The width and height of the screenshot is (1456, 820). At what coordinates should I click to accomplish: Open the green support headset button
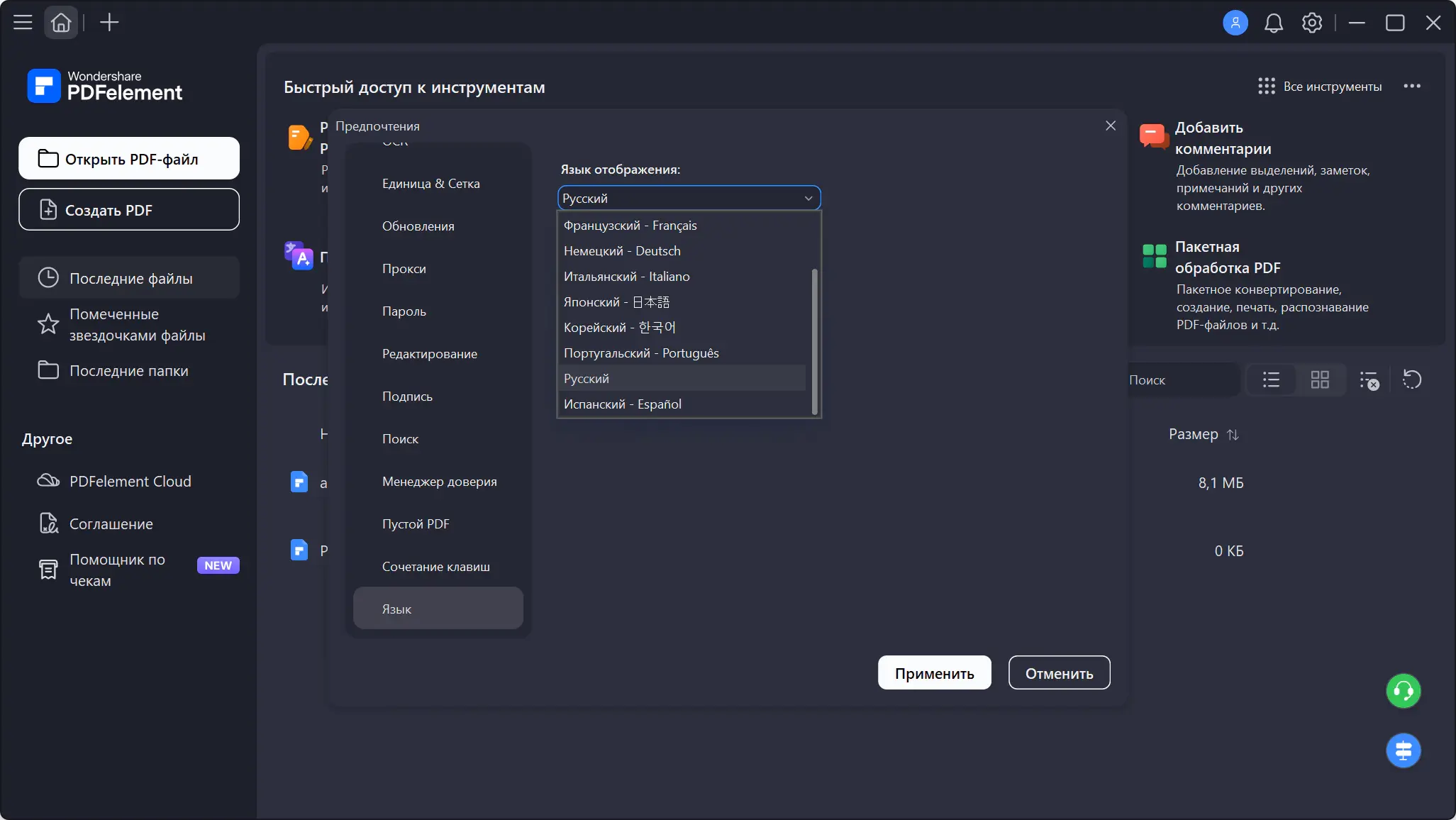pyautogui.click(x=1403, y=691)
